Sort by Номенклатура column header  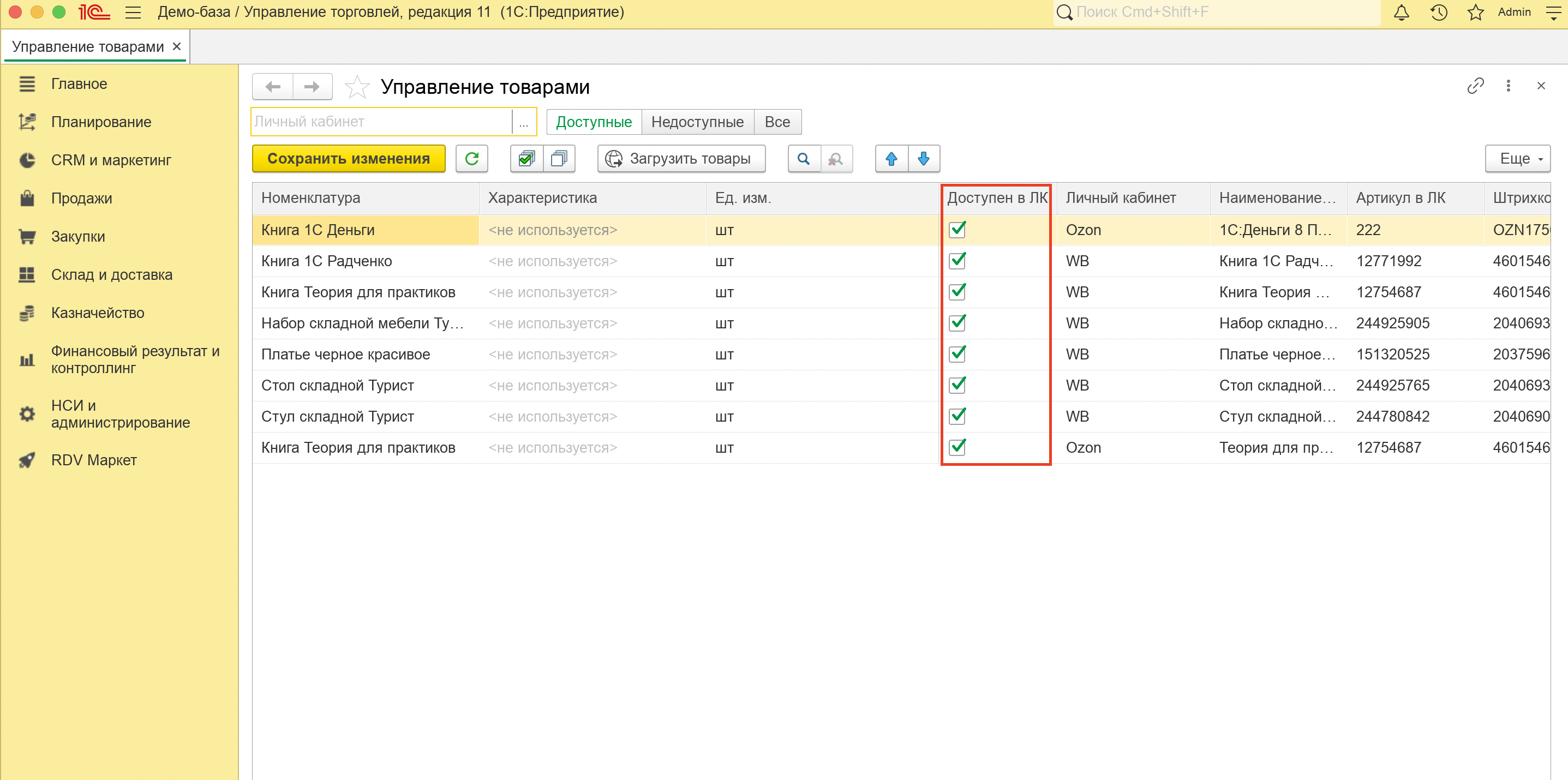coord(366,199)
